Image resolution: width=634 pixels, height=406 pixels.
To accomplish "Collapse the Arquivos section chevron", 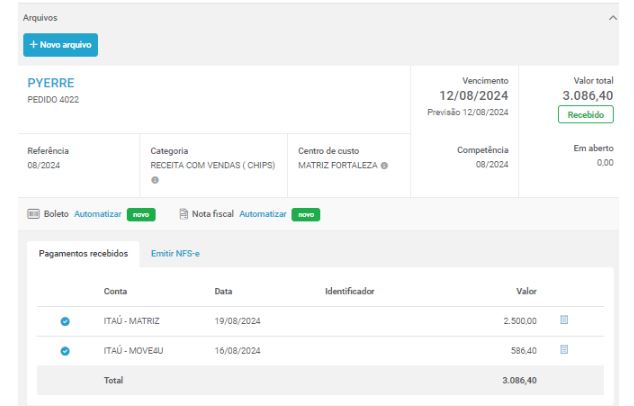I will click(613, 18).
